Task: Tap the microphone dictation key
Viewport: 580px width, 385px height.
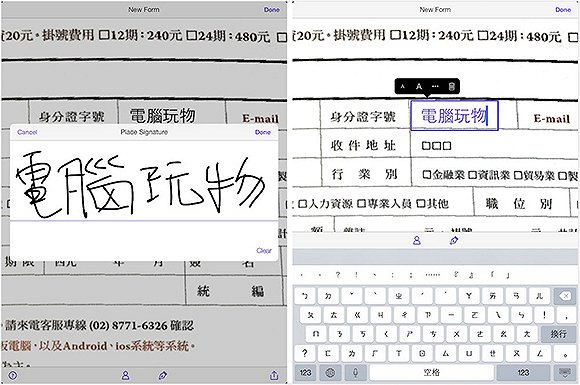Action: (355, 372)
